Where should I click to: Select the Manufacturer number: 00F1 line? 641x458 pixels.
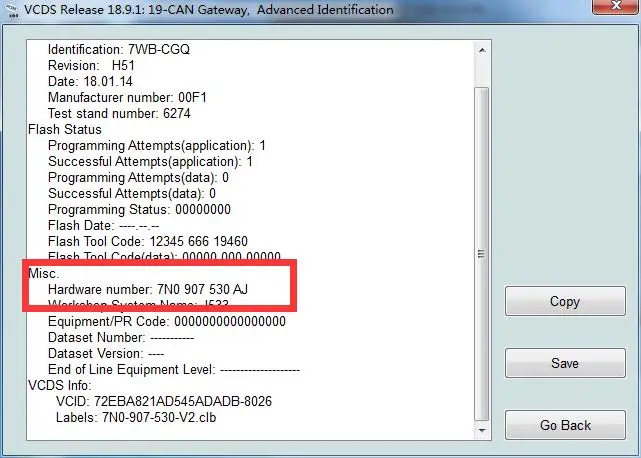pyautogui.click(x=127, y=97)
